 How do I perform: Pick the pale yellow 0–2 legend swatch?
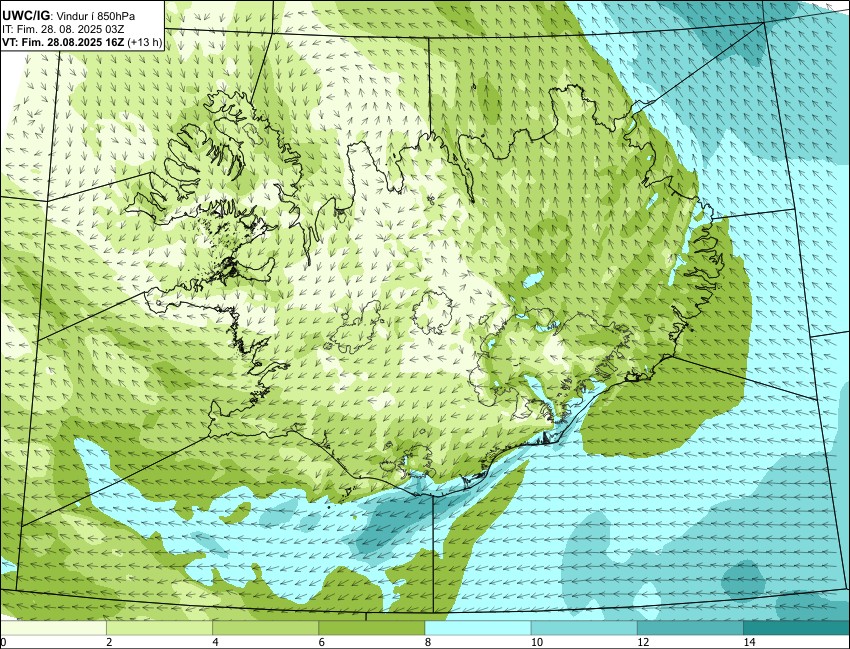click(x=54, y=628)
